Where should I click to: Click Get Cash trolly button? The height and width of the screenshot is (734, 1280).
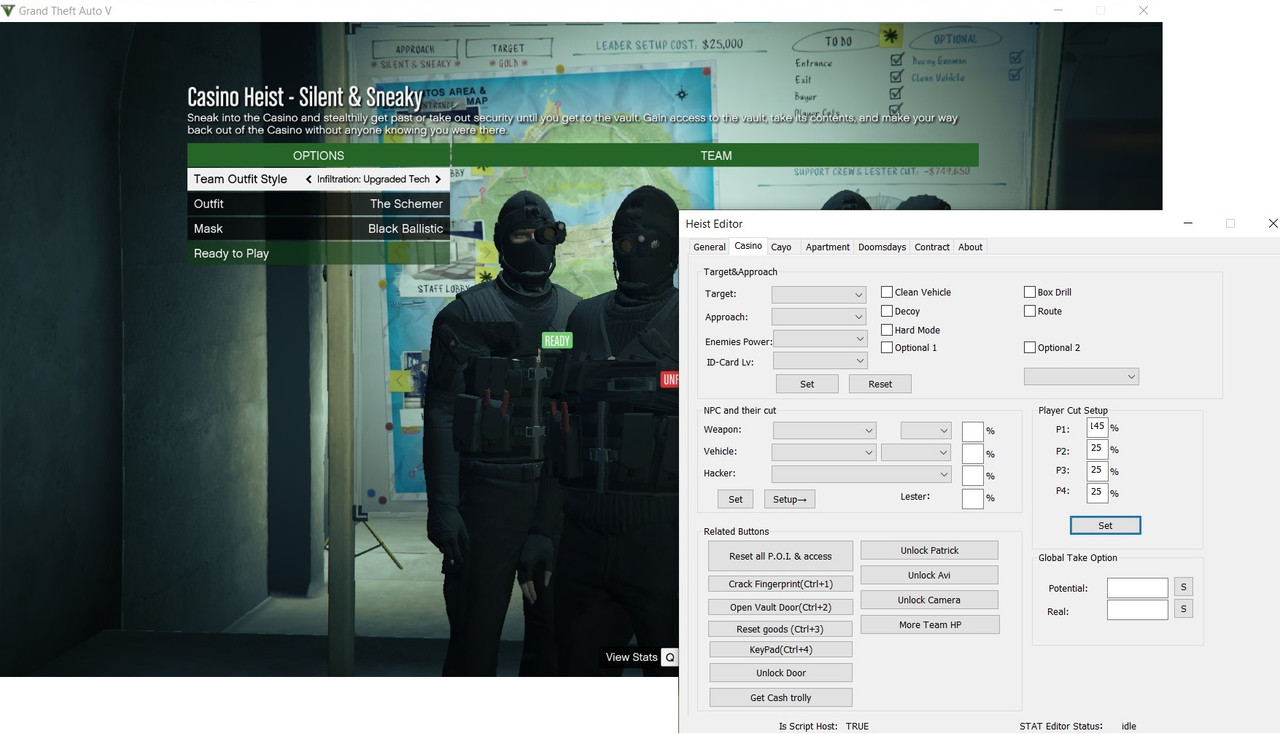point(781,698)
